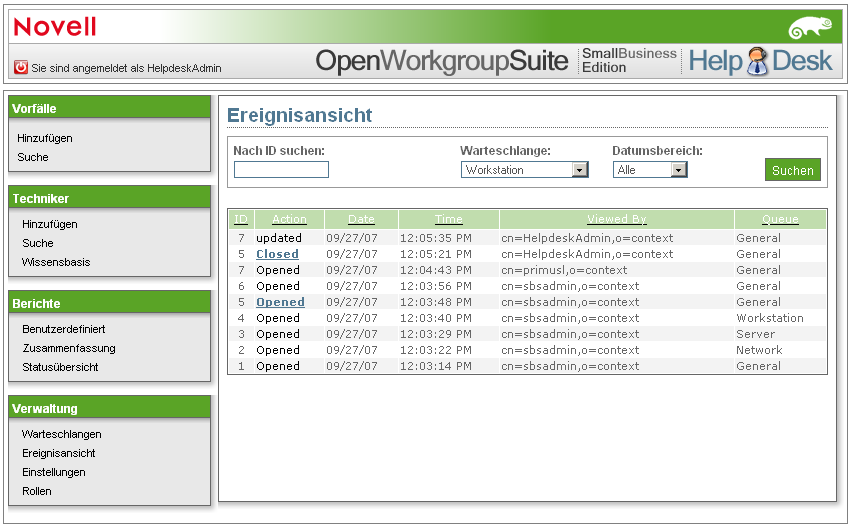This screenshot has width=854, height=530.
Task: Click the Techniker section header
Action: point(109,198)
